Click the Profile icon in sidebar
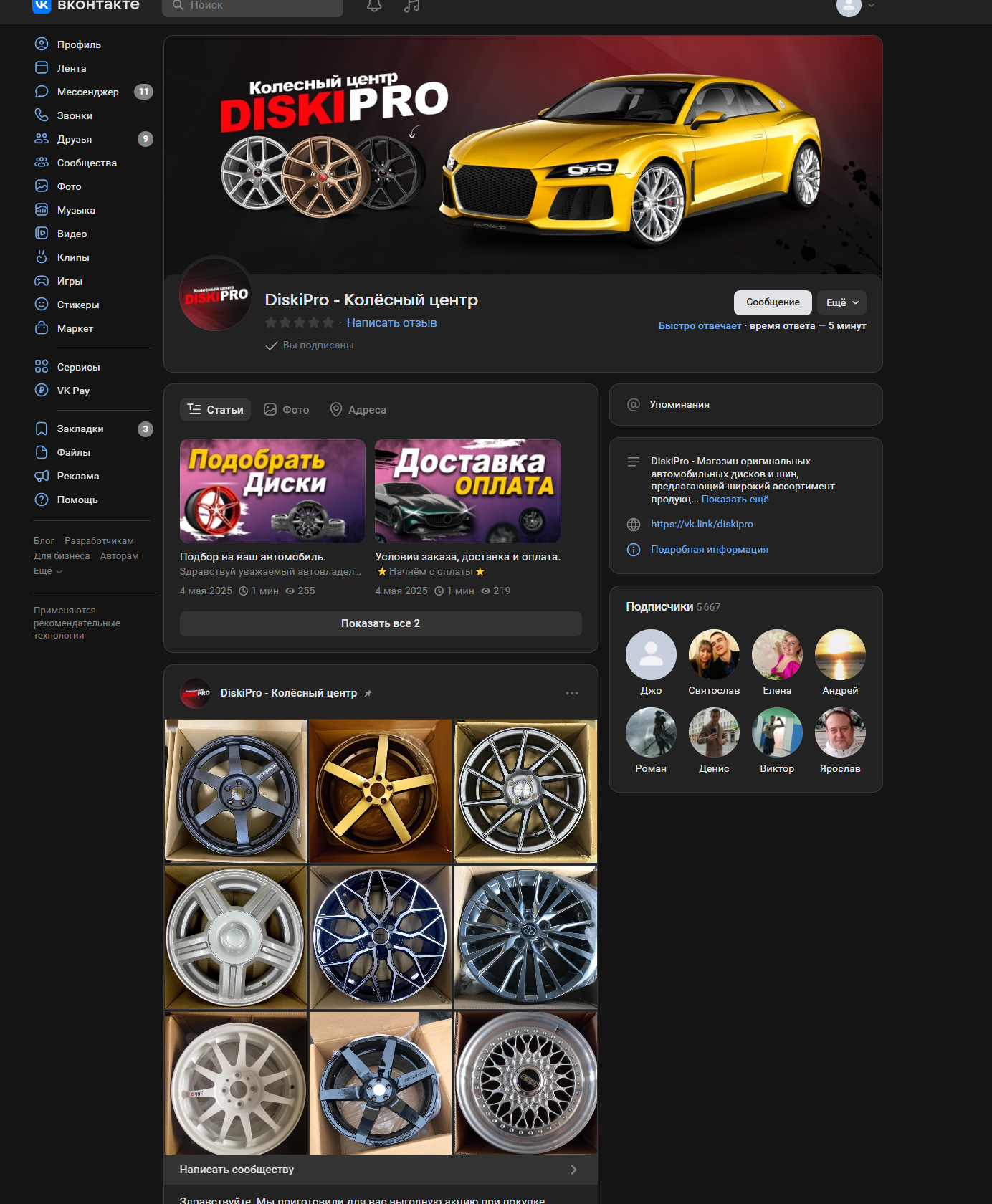992x1204 pixels. point(42,44)
